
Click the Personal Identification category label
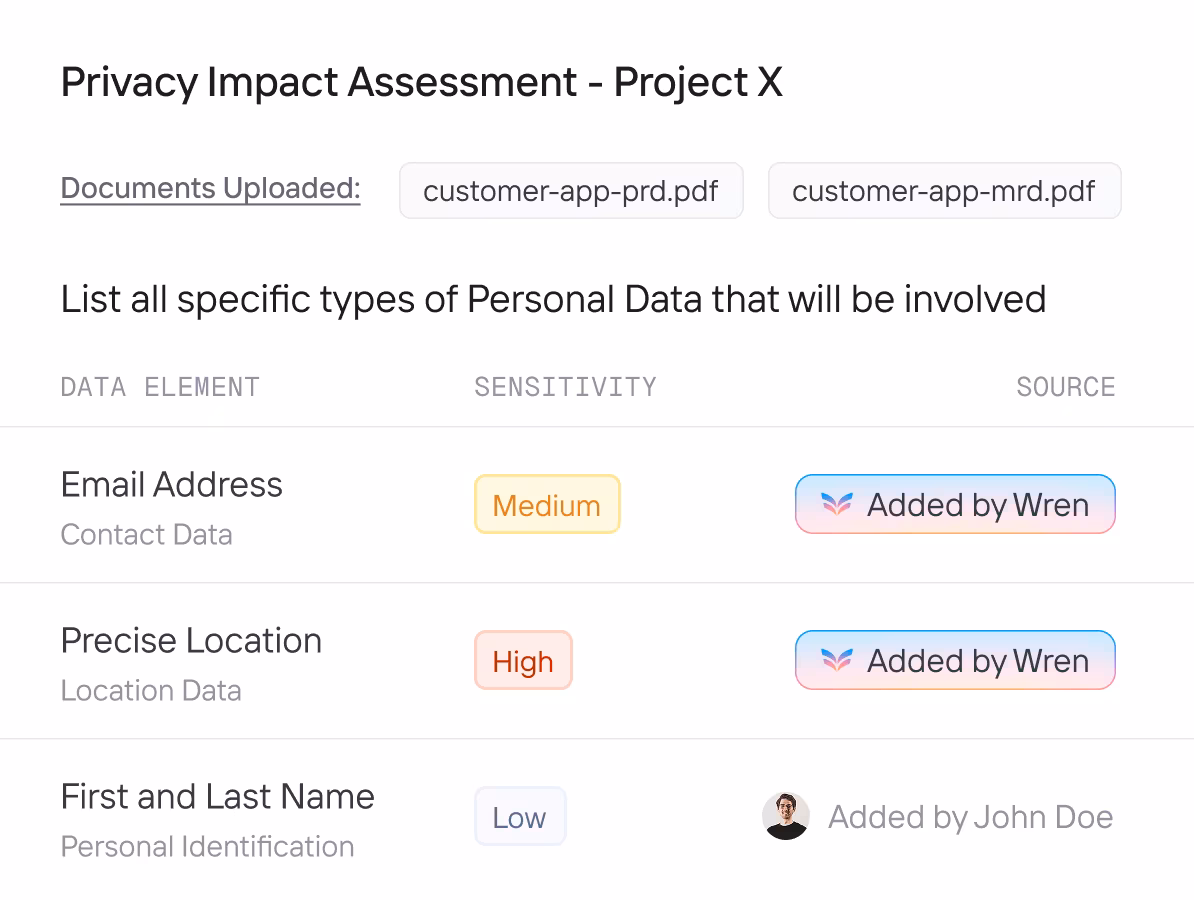pyautogui.click(x=207, y=847)
